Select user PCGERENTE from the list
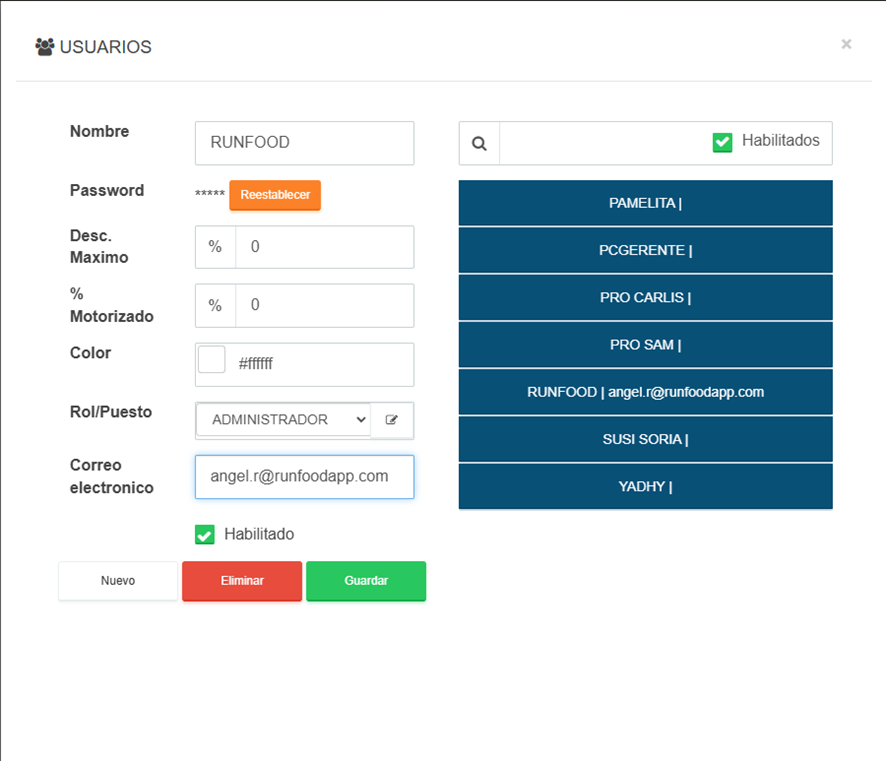 (645, 250)
